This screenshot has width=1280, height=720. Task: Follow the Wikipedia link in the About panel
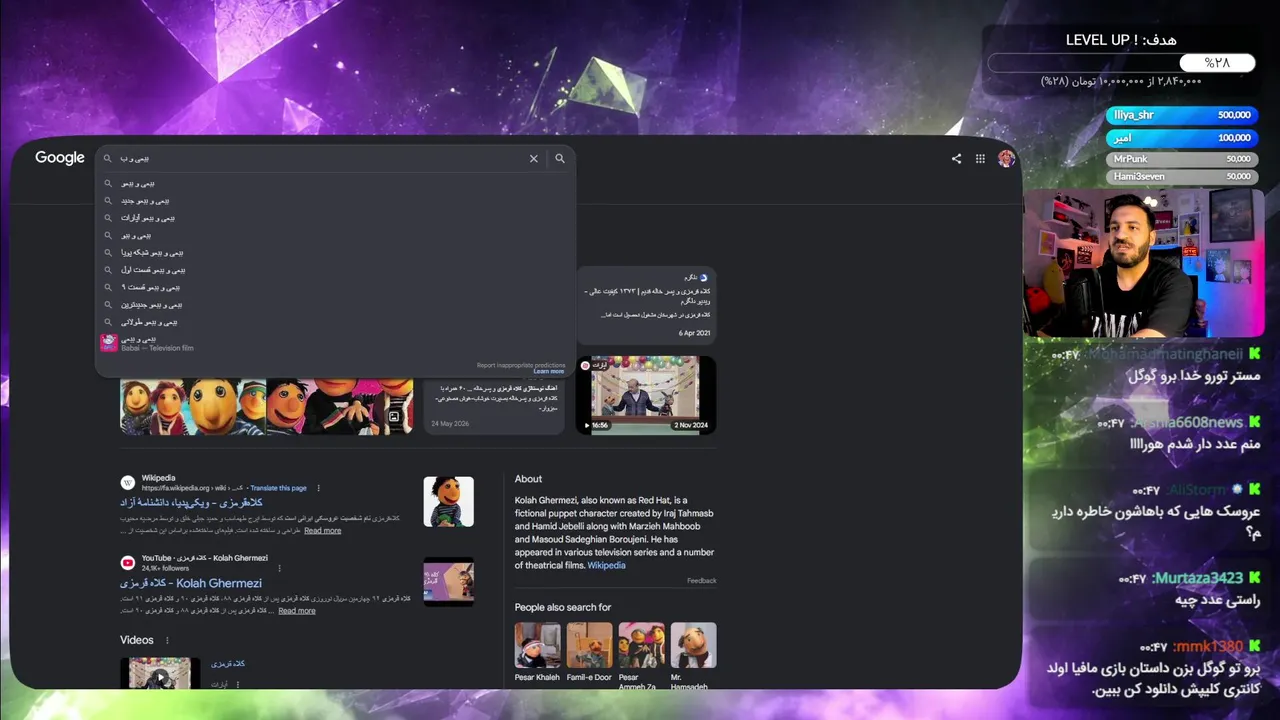pyautogui.click(x=606, y=565)
